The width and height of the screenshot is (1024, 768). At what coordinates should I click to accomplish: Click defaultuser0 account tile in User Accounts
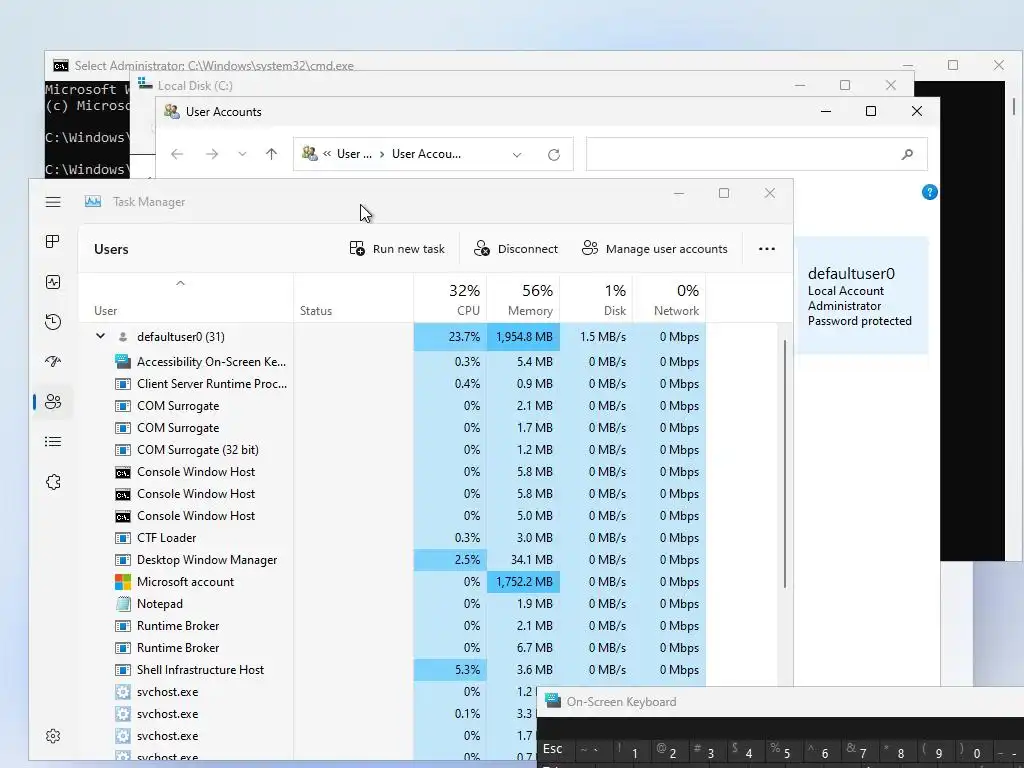click(x=861, y=296)
